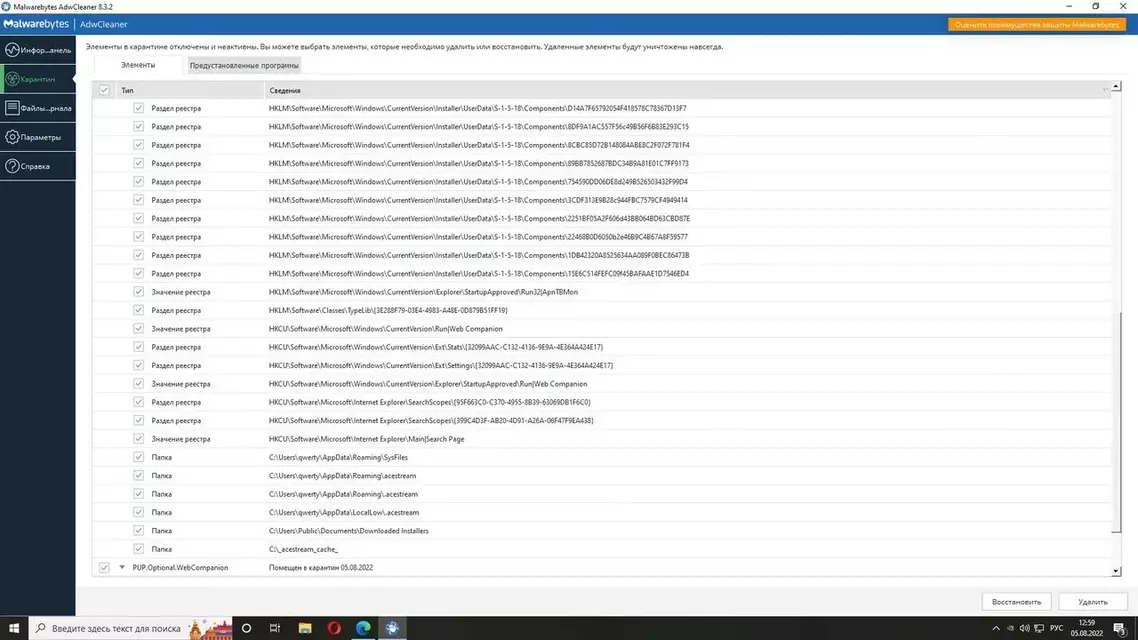Toggle checkbox for TypeLib registry key row

(139, 310)
